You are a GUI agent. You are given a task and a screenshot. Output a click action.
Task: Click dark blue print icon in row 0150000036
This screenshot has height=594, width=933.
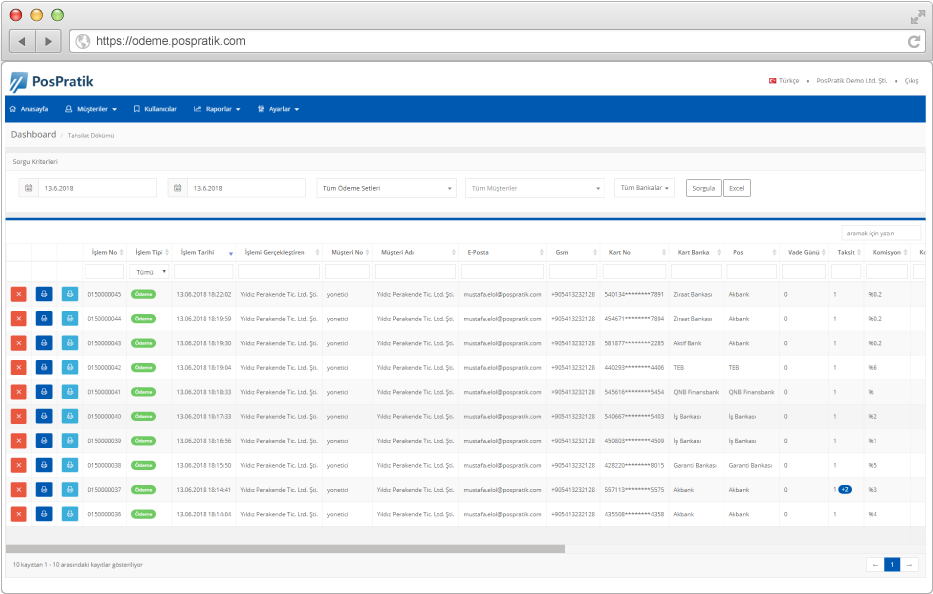tap(44, 514)
